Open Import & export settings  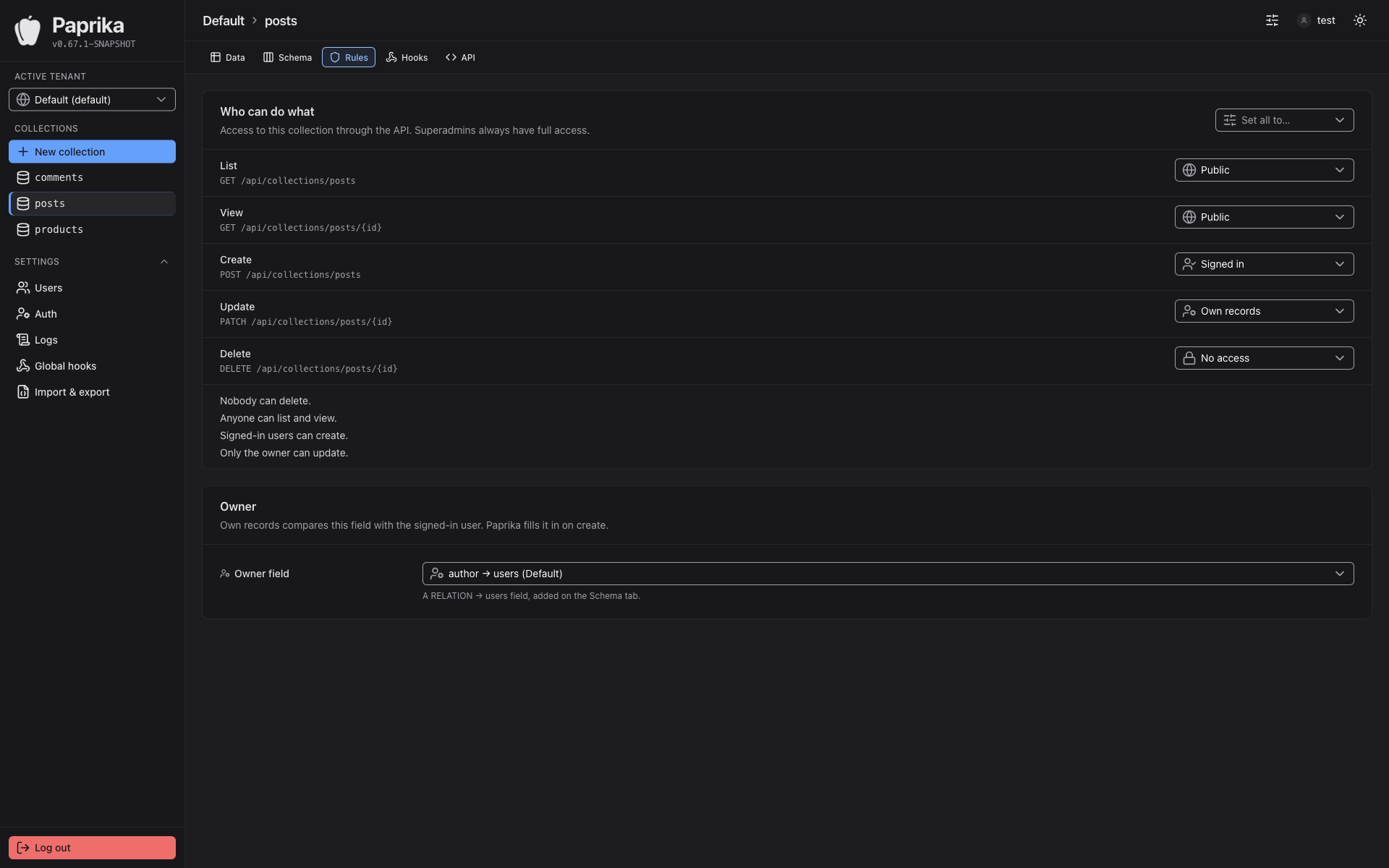(92, 392)
